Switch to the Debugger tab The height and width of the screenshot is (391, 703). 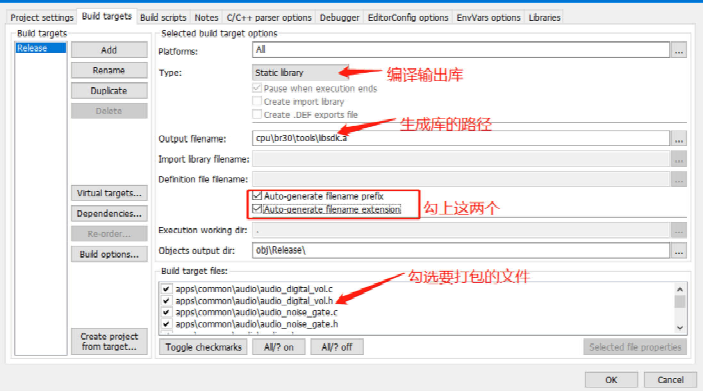(339, 17)
